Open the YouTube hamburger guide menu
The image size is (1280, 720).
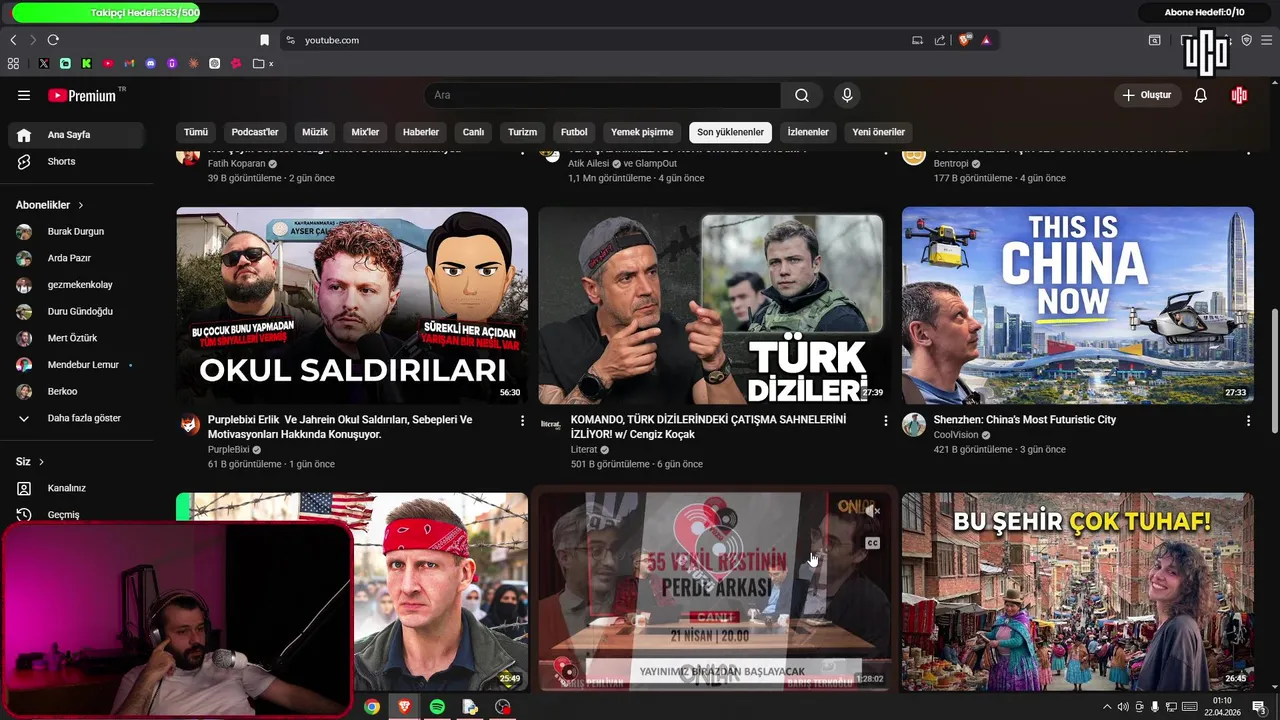pyautogui.click(x=24, y=95)
